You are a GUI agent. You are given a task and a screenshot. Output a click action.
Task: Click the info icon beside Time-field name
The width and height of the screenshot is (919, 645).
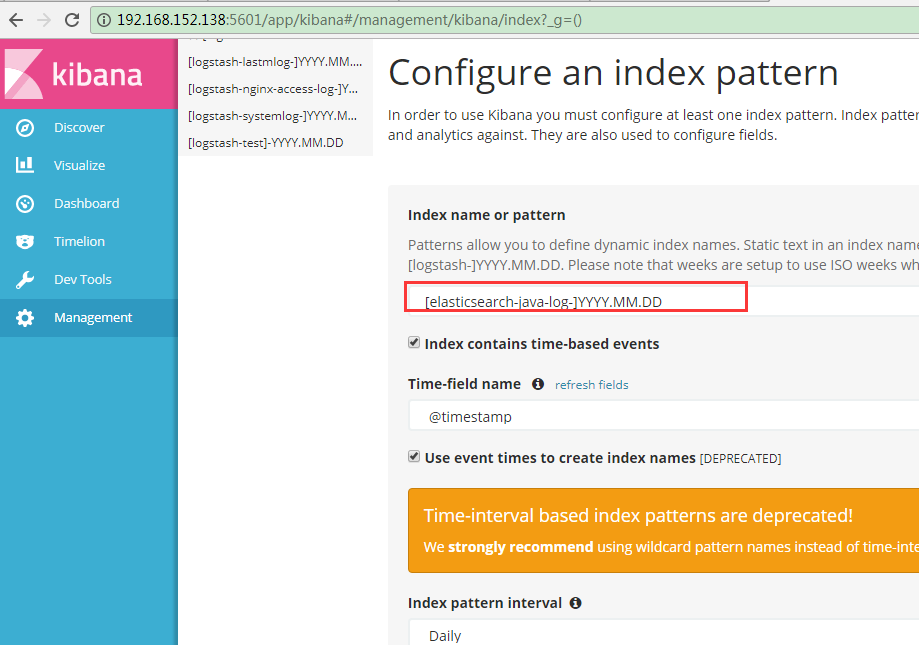[x=537, y=384]
